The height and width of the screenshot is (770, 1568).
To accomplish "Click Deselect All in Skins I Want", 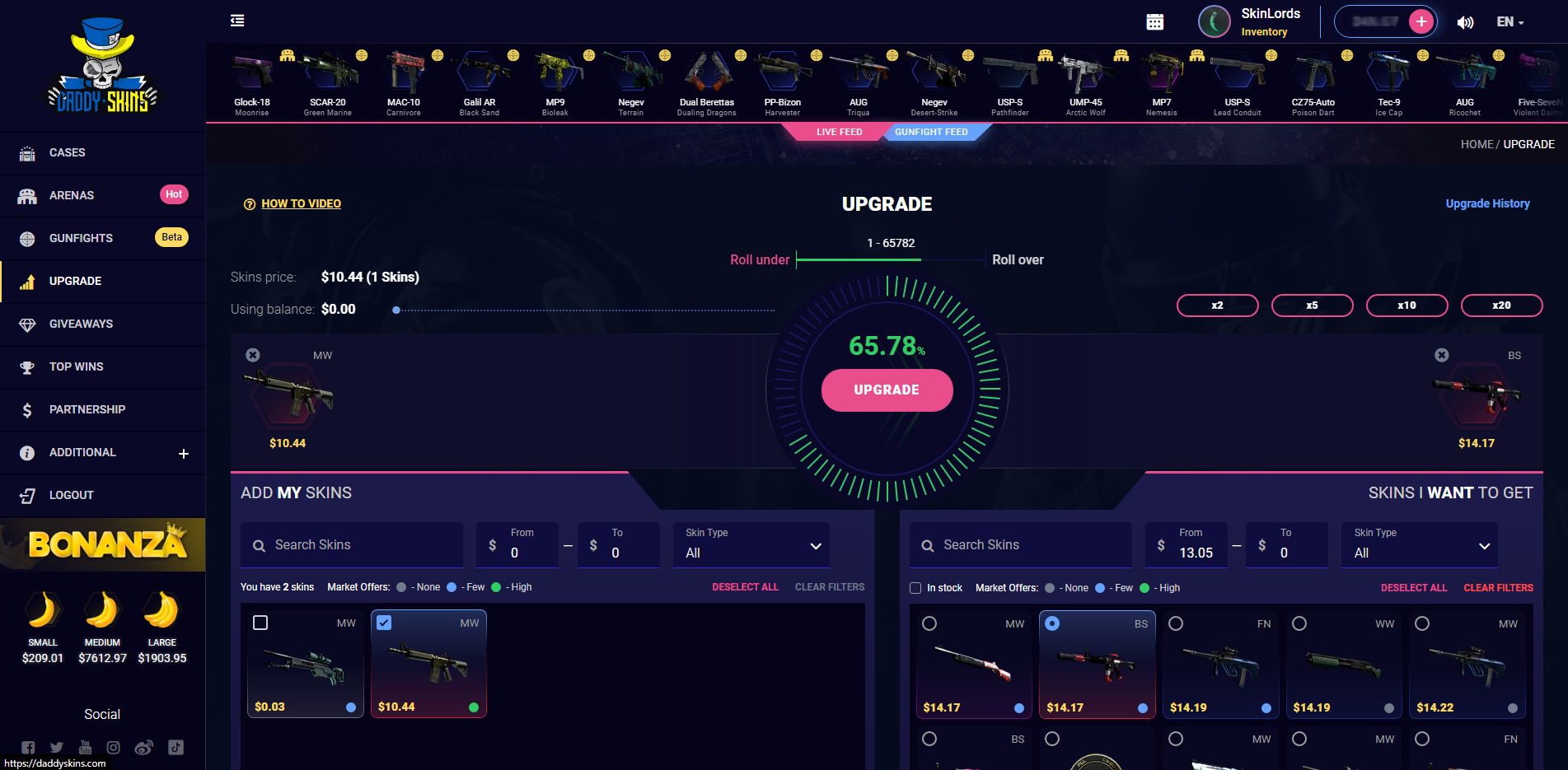I will tap(1413, 588).
